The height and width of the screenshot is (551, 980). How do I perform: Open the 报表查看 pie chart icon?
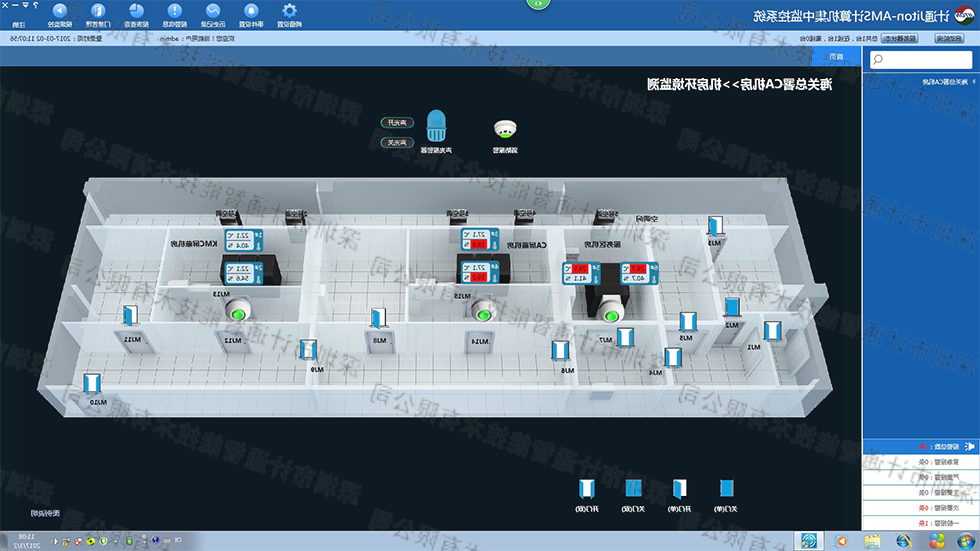(x=135, y=14)
